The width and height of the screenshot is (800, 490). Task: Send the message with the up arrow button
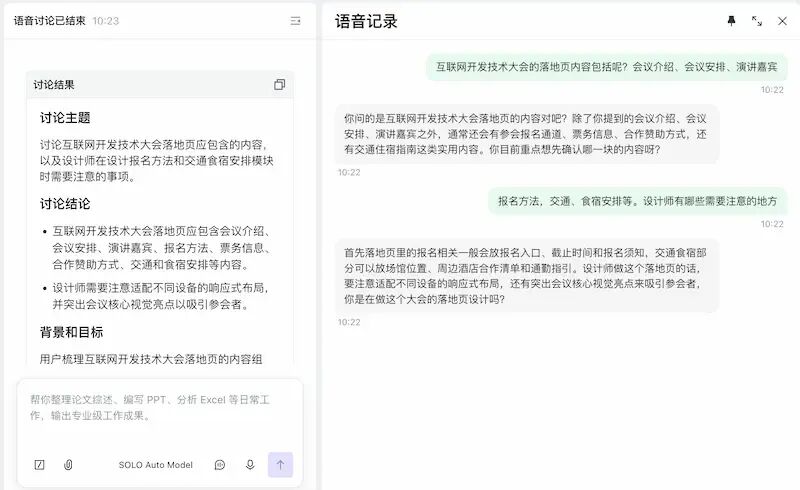pos(281,464)
